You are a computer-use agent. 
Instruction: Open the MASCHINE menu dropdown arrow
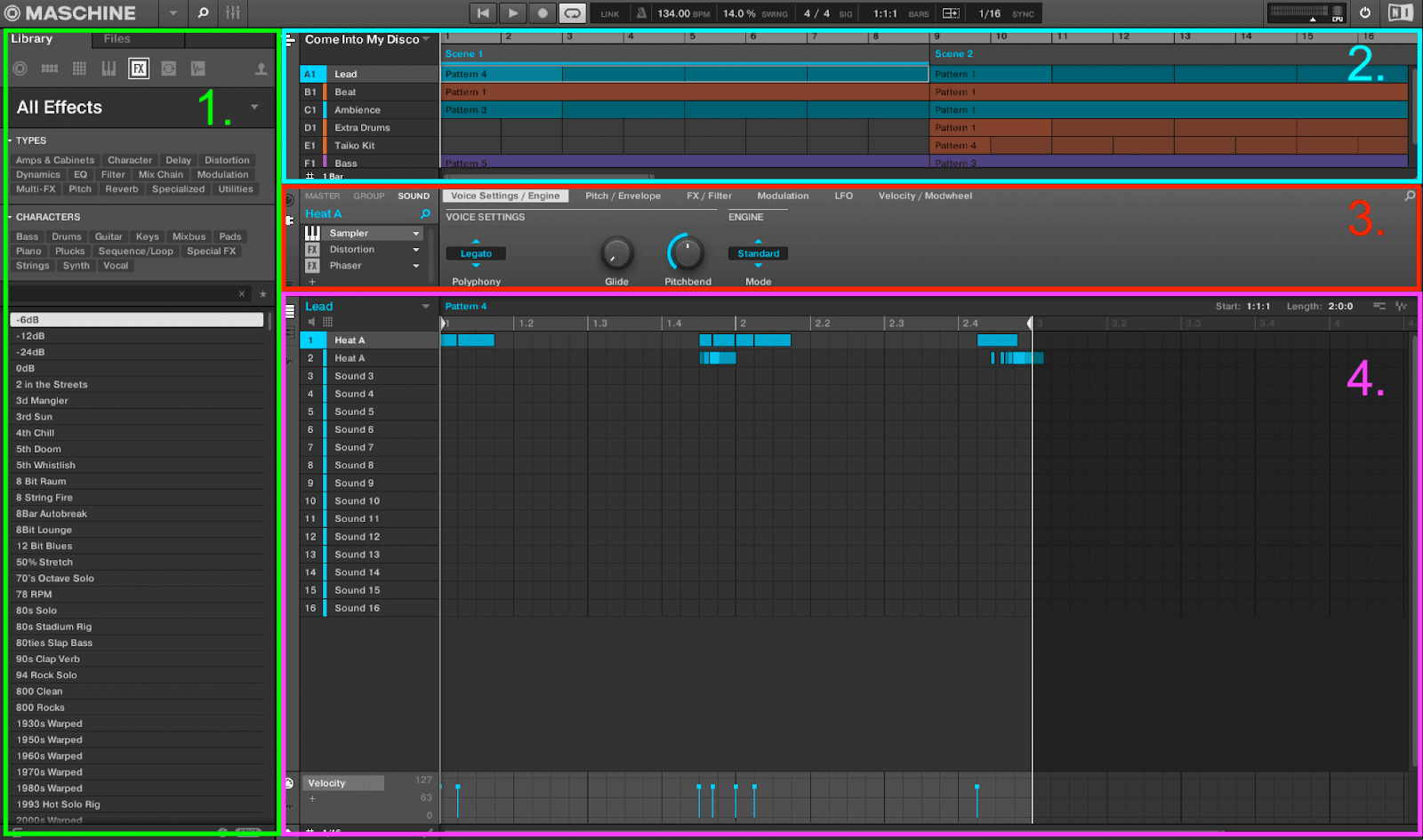click(173, 13)
